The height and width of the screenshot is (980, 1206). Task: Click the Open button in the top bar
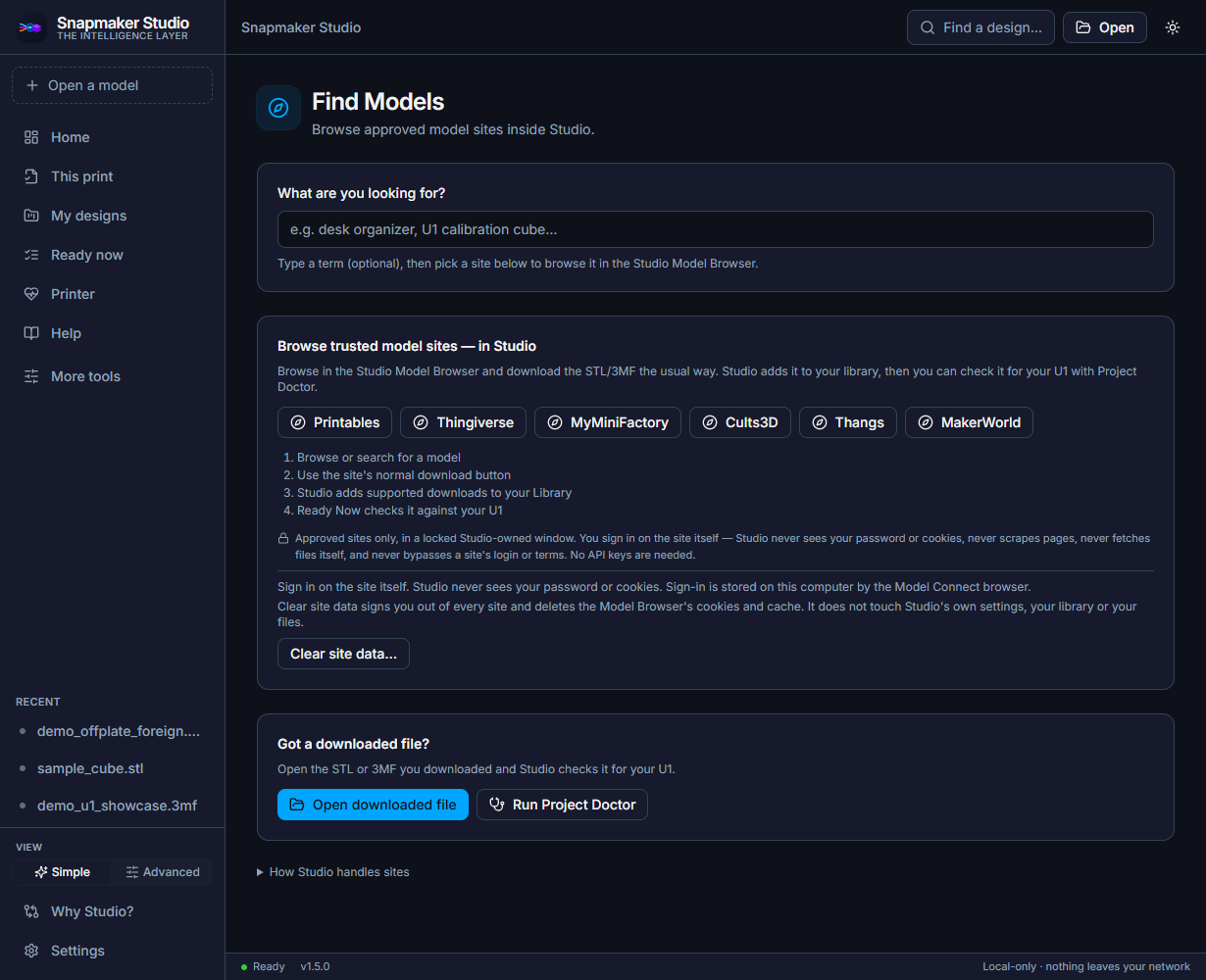coord(1105,27)
